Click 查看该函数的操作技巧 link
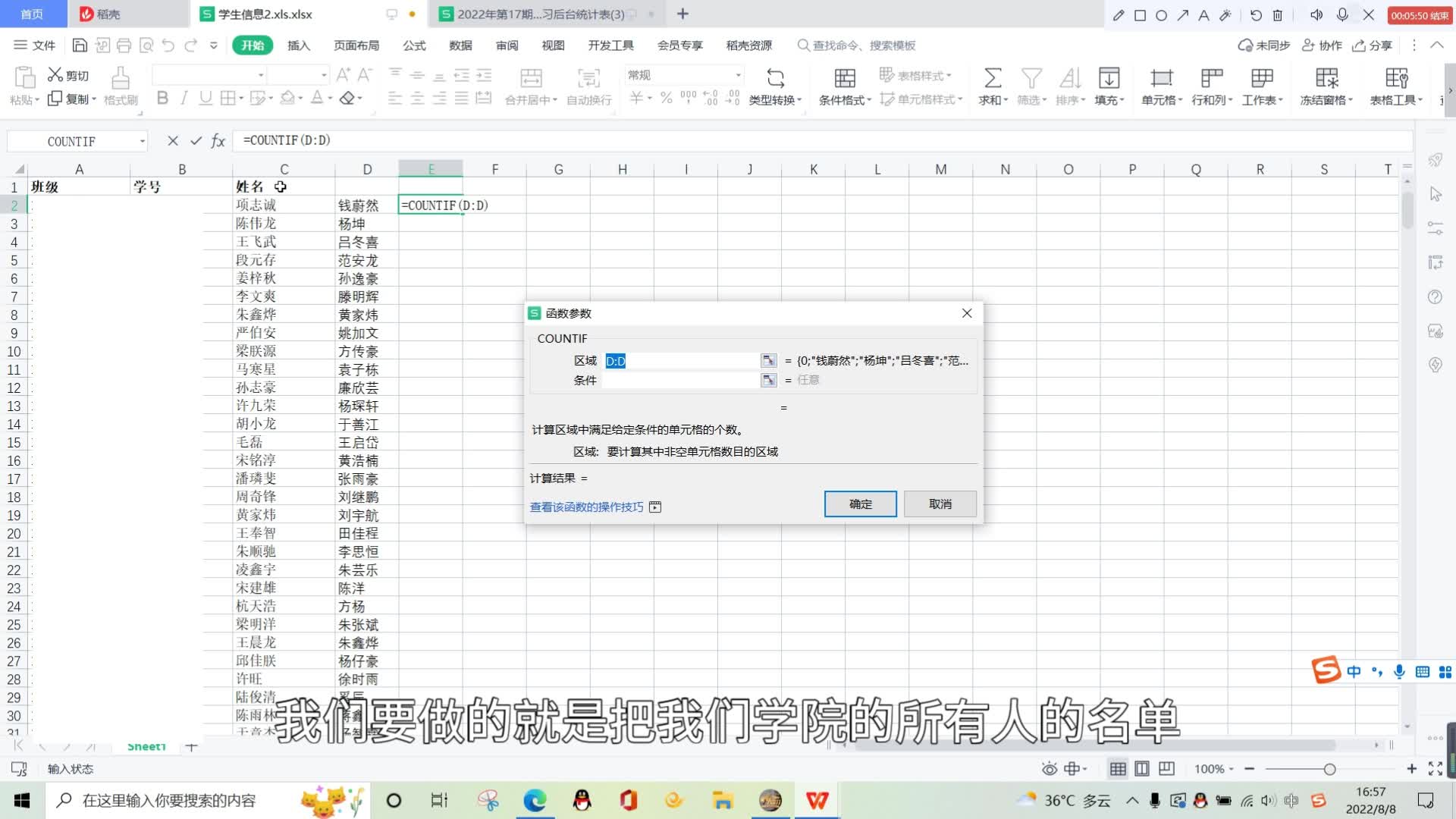The image size is (1456, 819). [587, 506]
